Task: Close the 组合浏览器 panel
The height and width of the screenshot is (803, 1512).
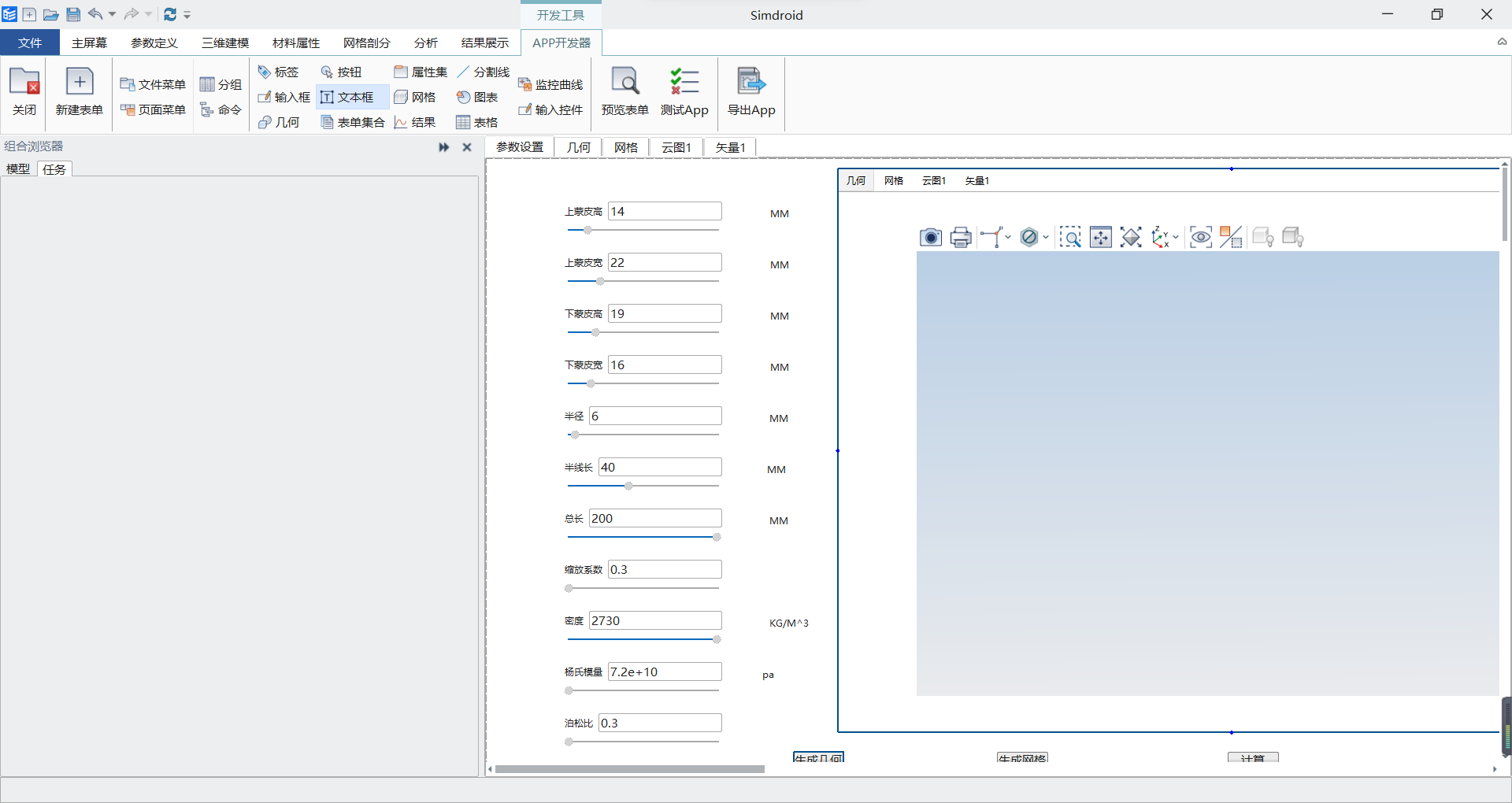Action: pyautogui.click(x=467, y=147)
